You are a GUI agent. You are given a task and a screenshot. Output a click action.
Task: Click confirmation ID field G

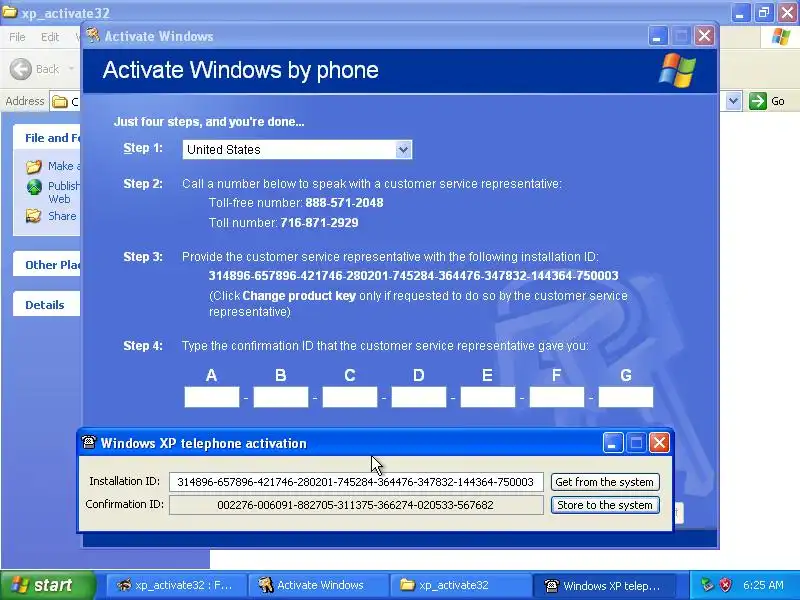626,397
